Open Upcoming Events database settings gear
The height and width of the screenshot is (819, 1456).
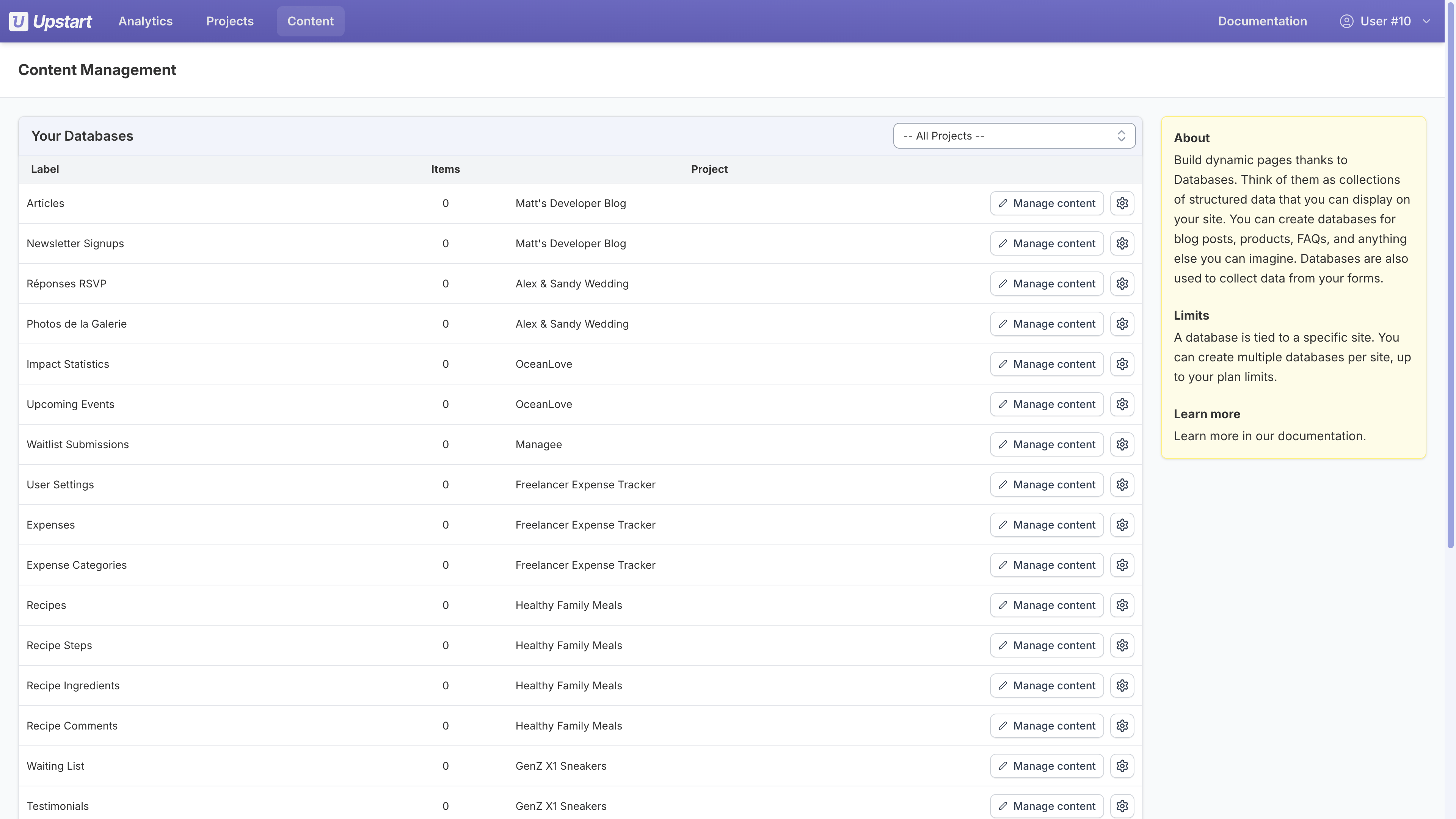[1122, 404]
